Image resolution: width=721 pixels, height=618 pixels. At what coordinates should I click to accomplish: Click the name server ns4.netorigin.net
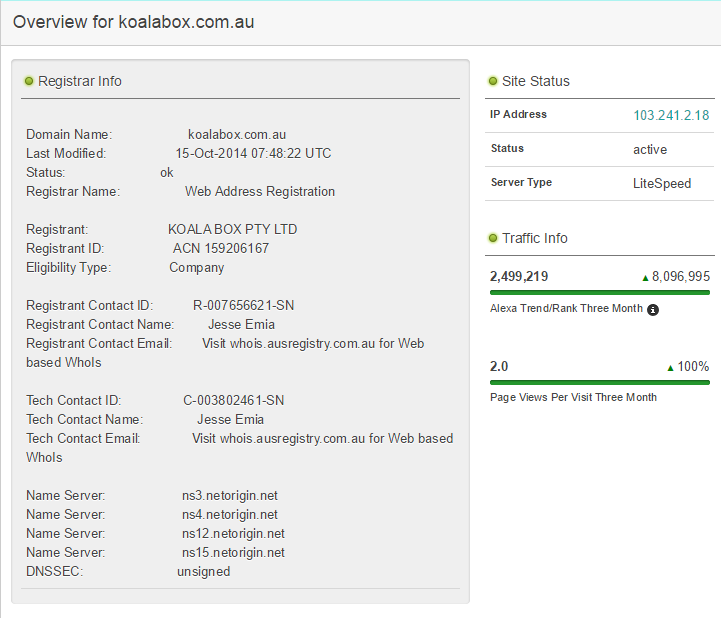point(229,515)
